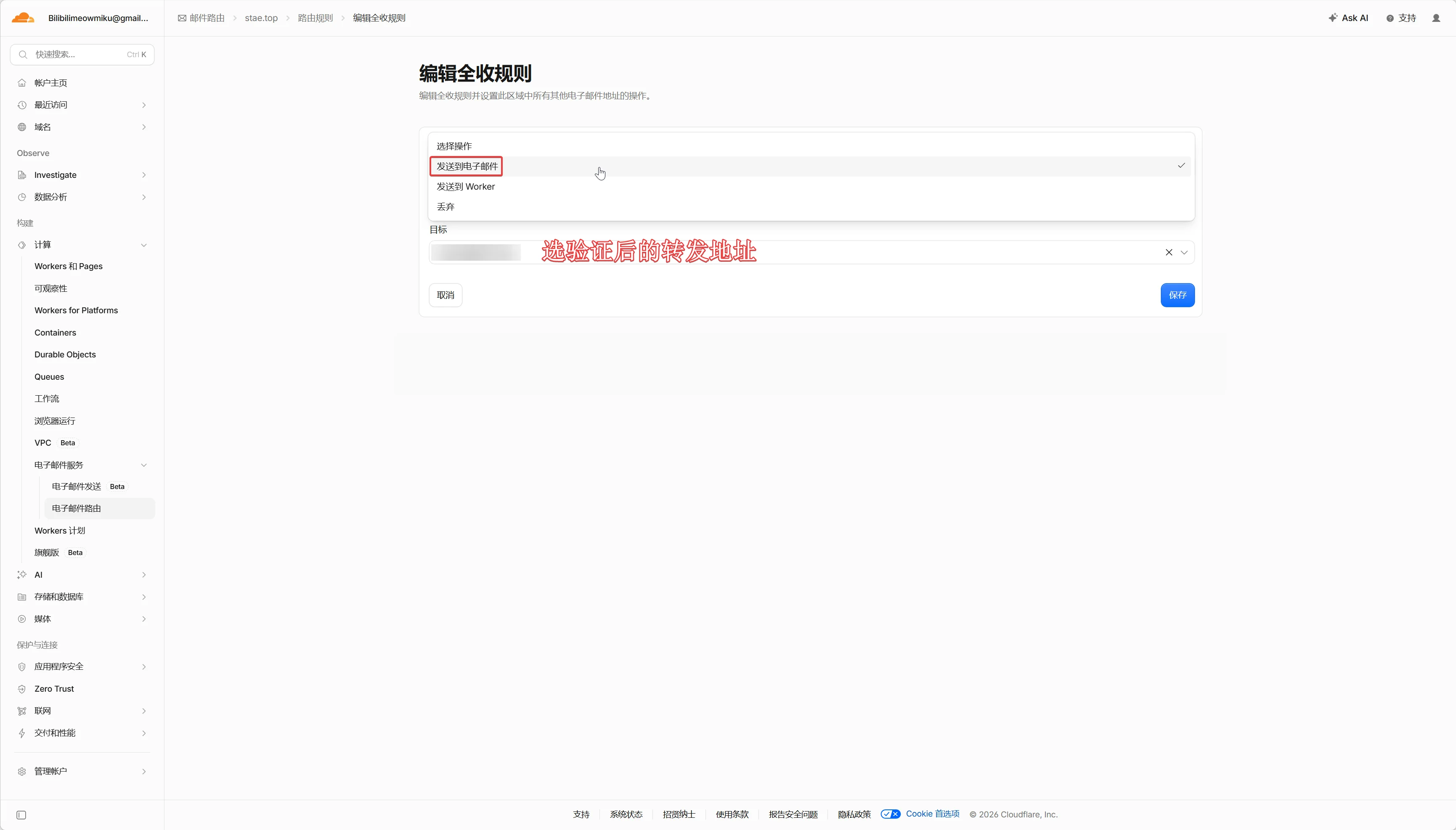Expand the 存储和数据库 chevron
This screenshot has height=830, width=1456.
pos(144,597)
